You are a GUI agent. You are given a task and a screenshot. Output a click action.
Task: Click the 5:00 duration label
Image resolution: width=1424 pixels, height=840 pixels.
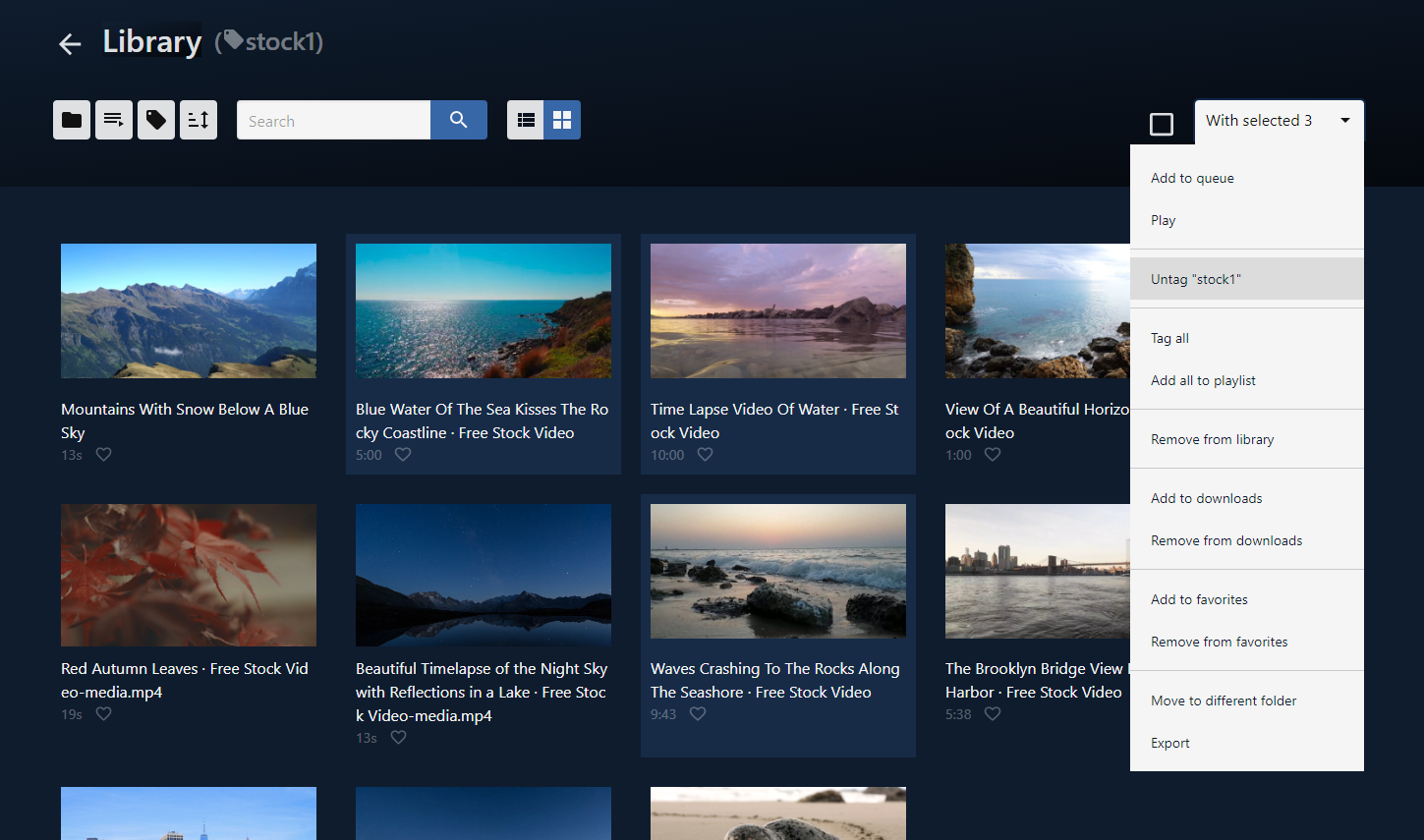[369, 455]
